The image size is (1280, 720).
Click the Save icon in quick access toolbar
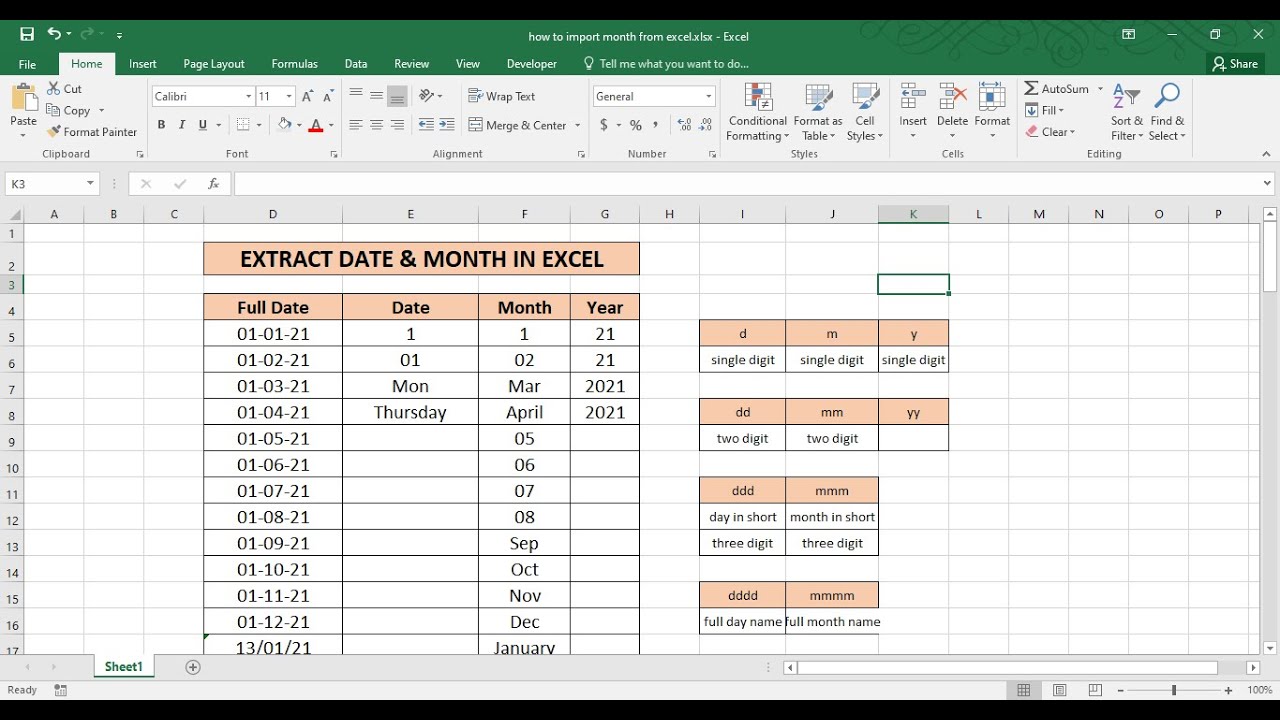coord(27,35)
